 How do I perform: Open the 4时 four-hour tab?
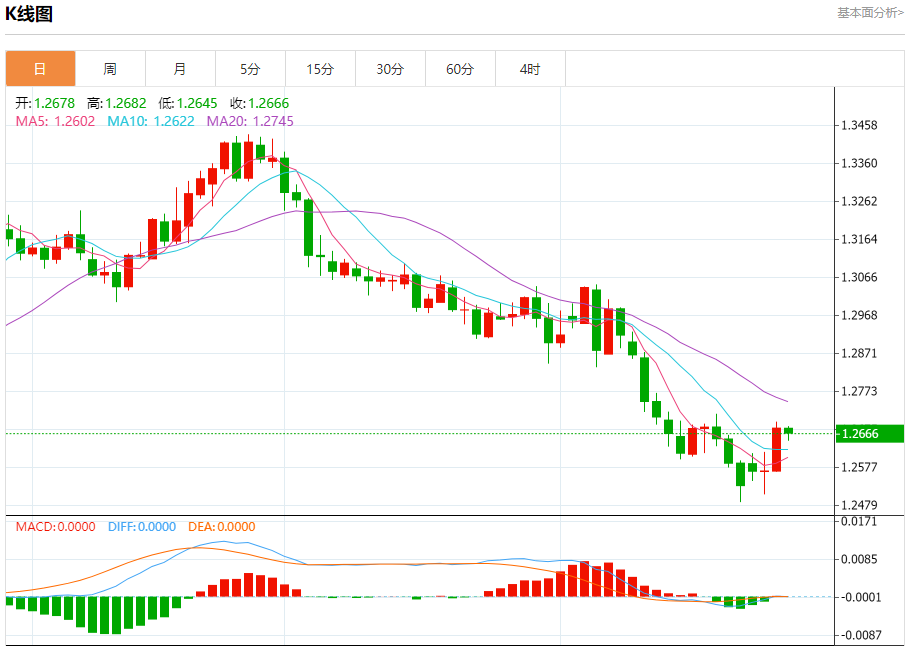(x=530, y=69)
